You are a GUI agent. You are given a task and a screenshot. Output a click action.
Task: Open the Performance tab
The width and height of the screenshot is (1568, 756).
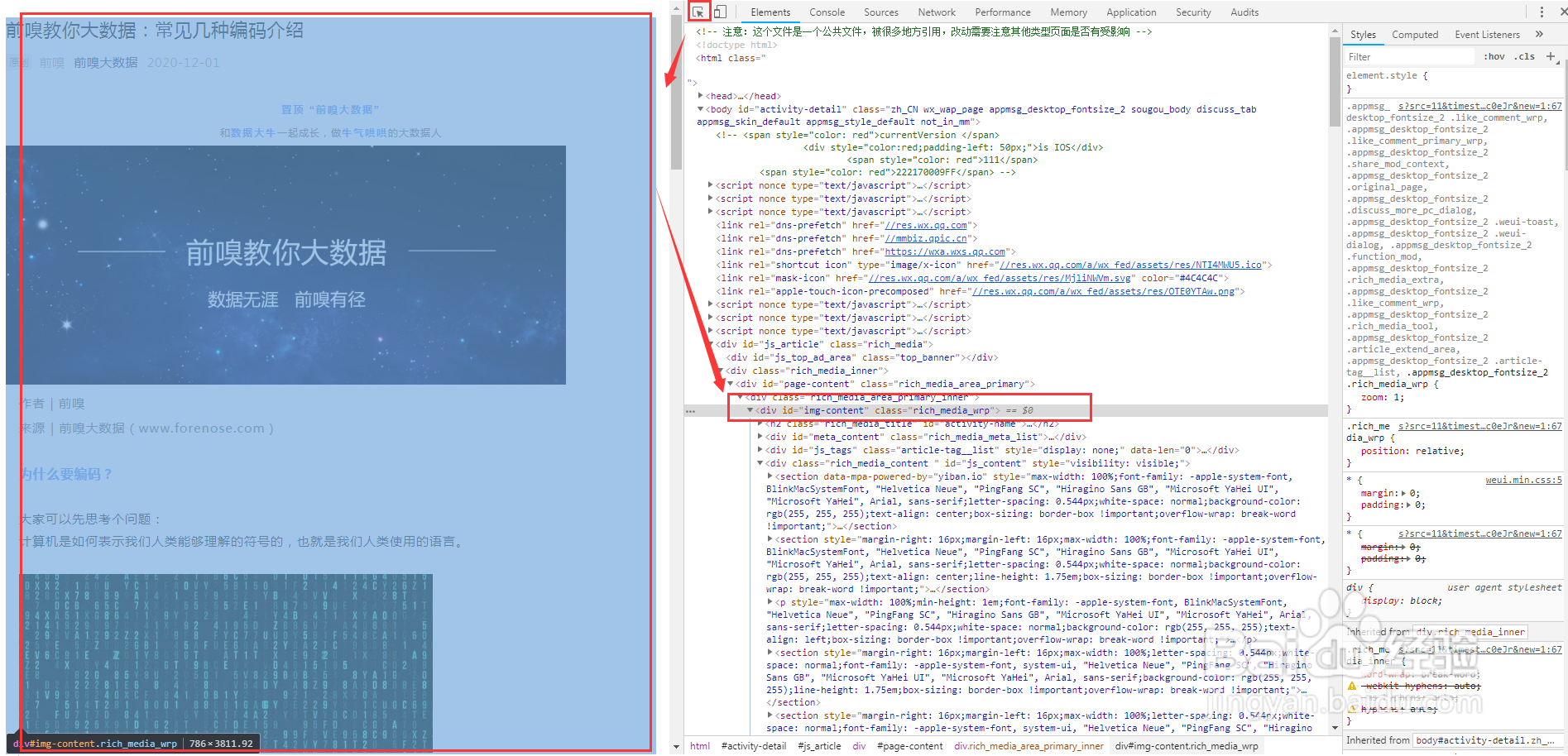(x=1002, y=12)
